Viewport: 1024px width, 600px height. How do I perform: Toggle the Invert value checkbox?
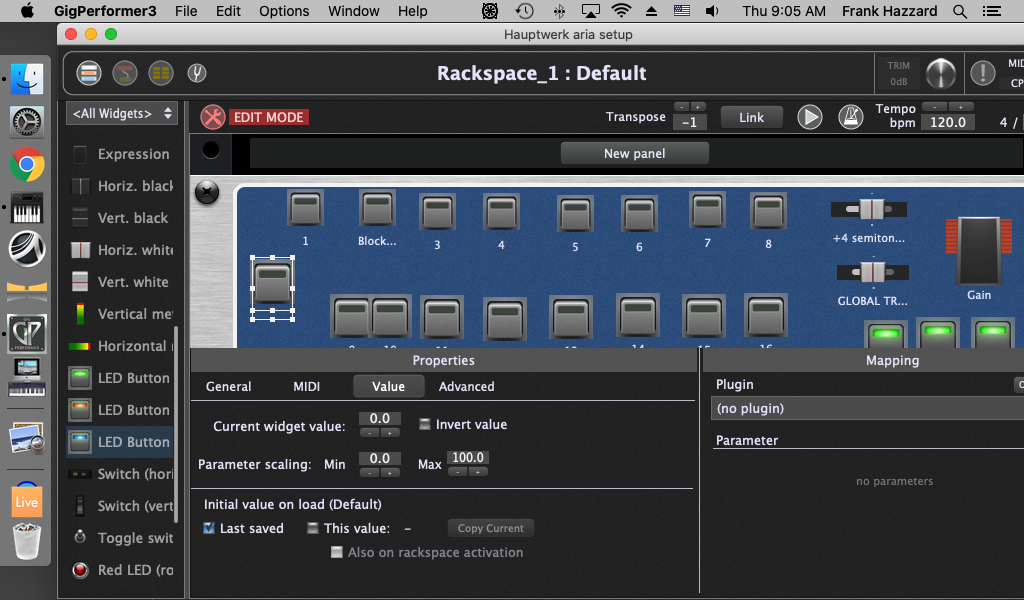click(424, 424)
